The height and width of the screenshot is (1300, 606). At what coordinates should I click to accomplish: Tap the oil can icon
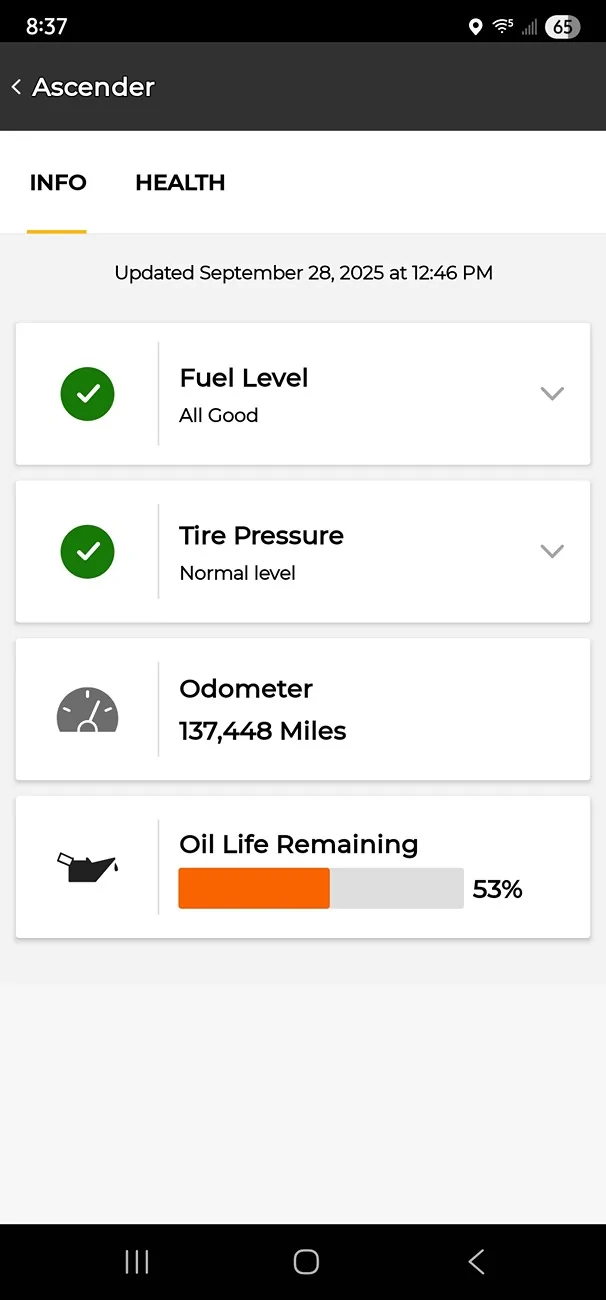click(x=87, y=867)
